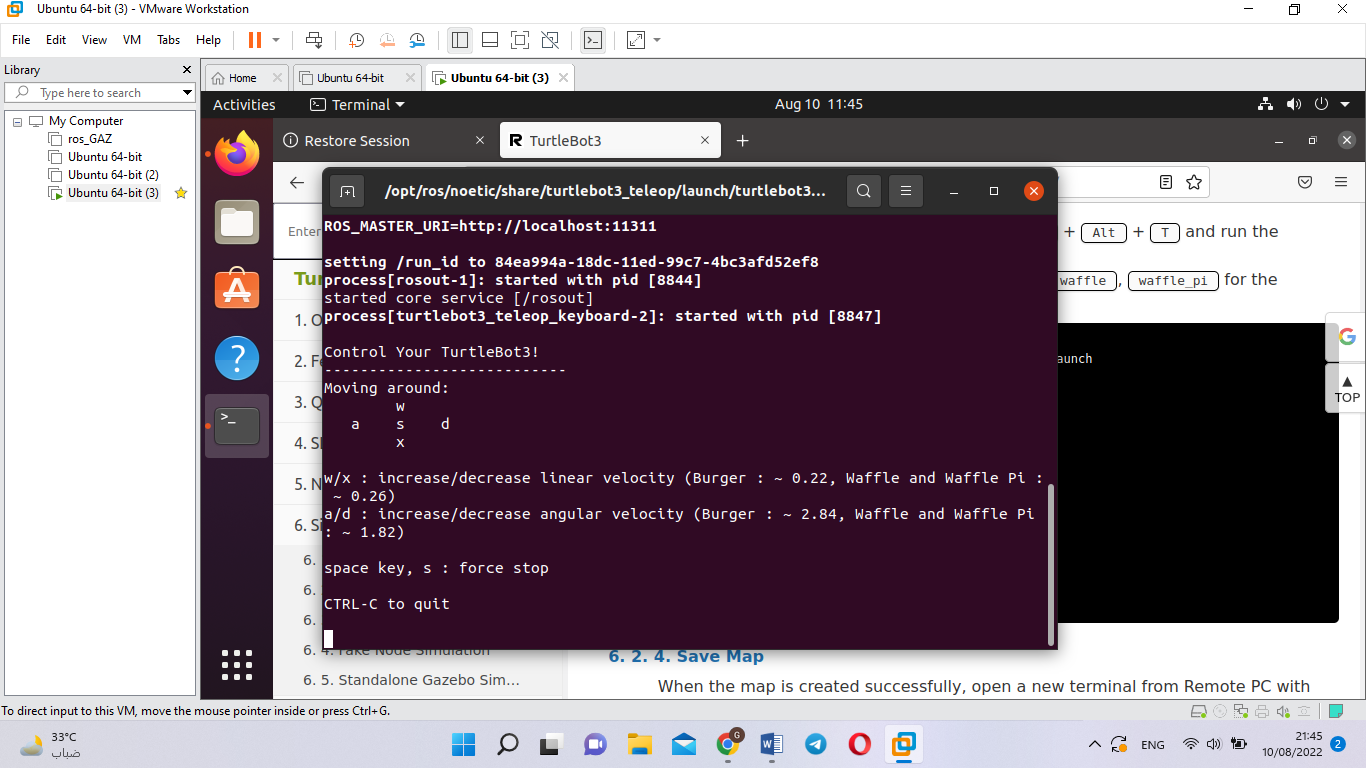Open the snapshot manager
The height and width of the screenshot is (768, 1366).
(417, 40)
